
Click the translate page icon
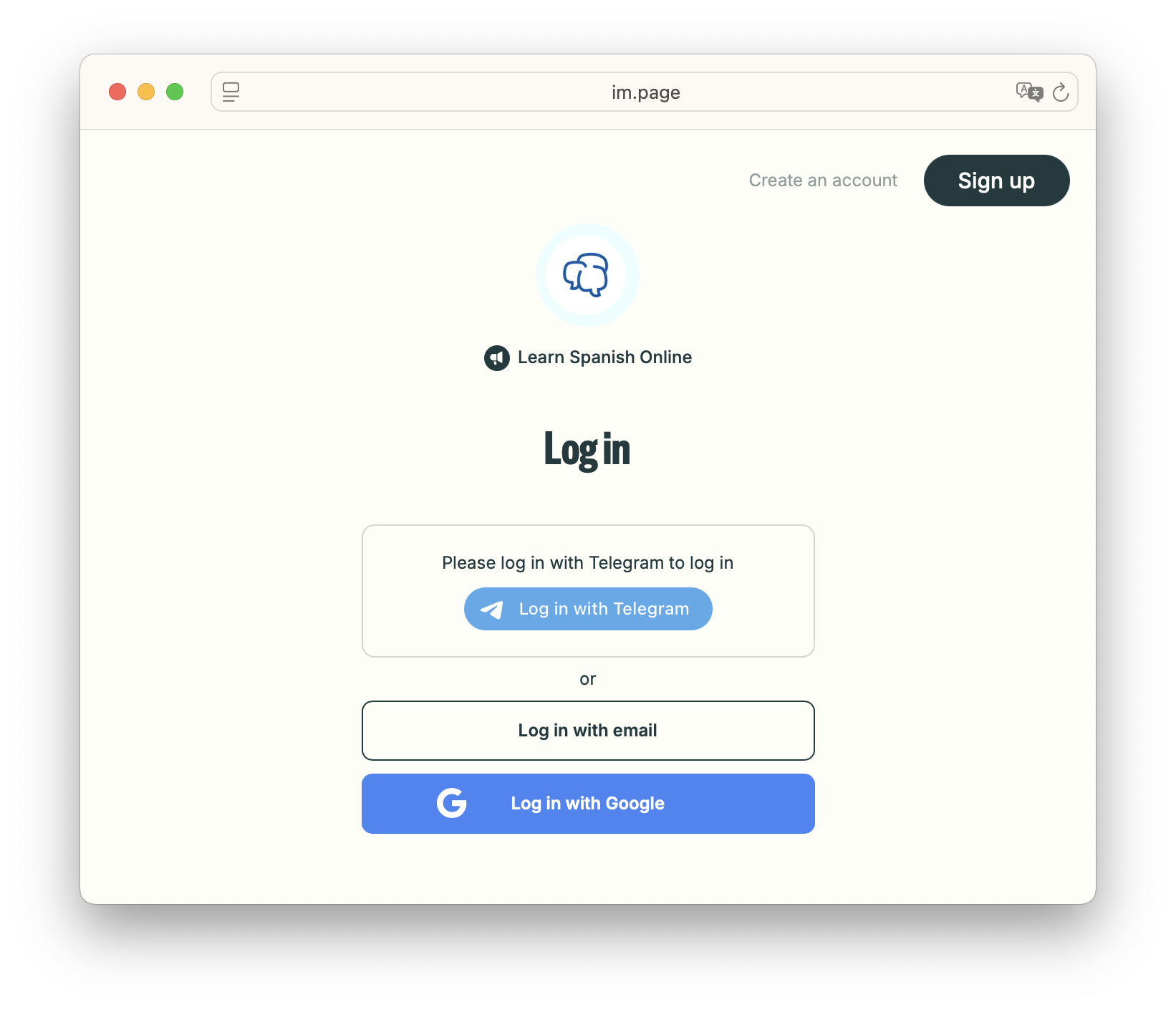tap(1029, 92)
